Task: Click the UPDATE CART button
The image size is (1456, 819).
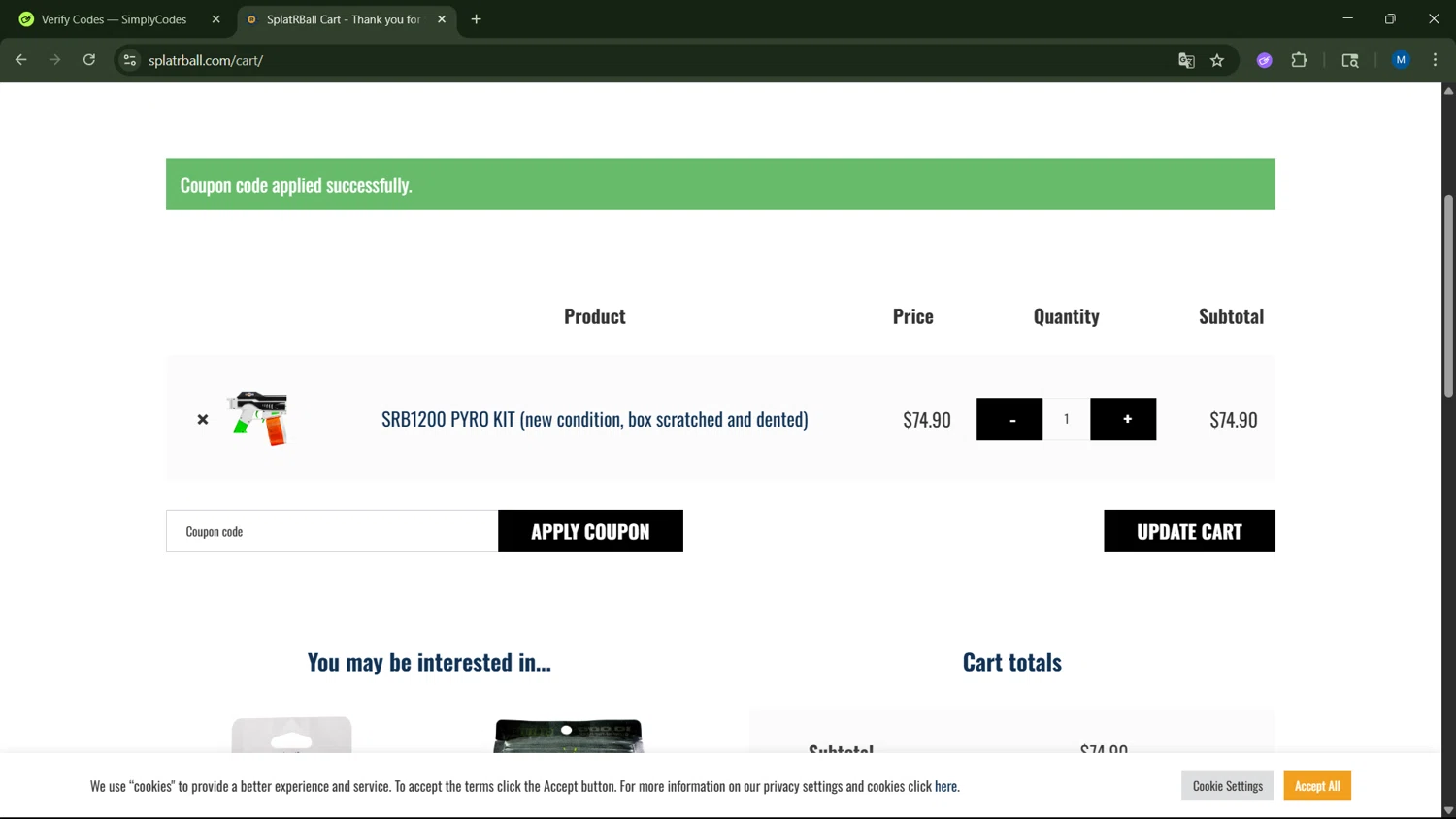Action: click(1189, 531)
